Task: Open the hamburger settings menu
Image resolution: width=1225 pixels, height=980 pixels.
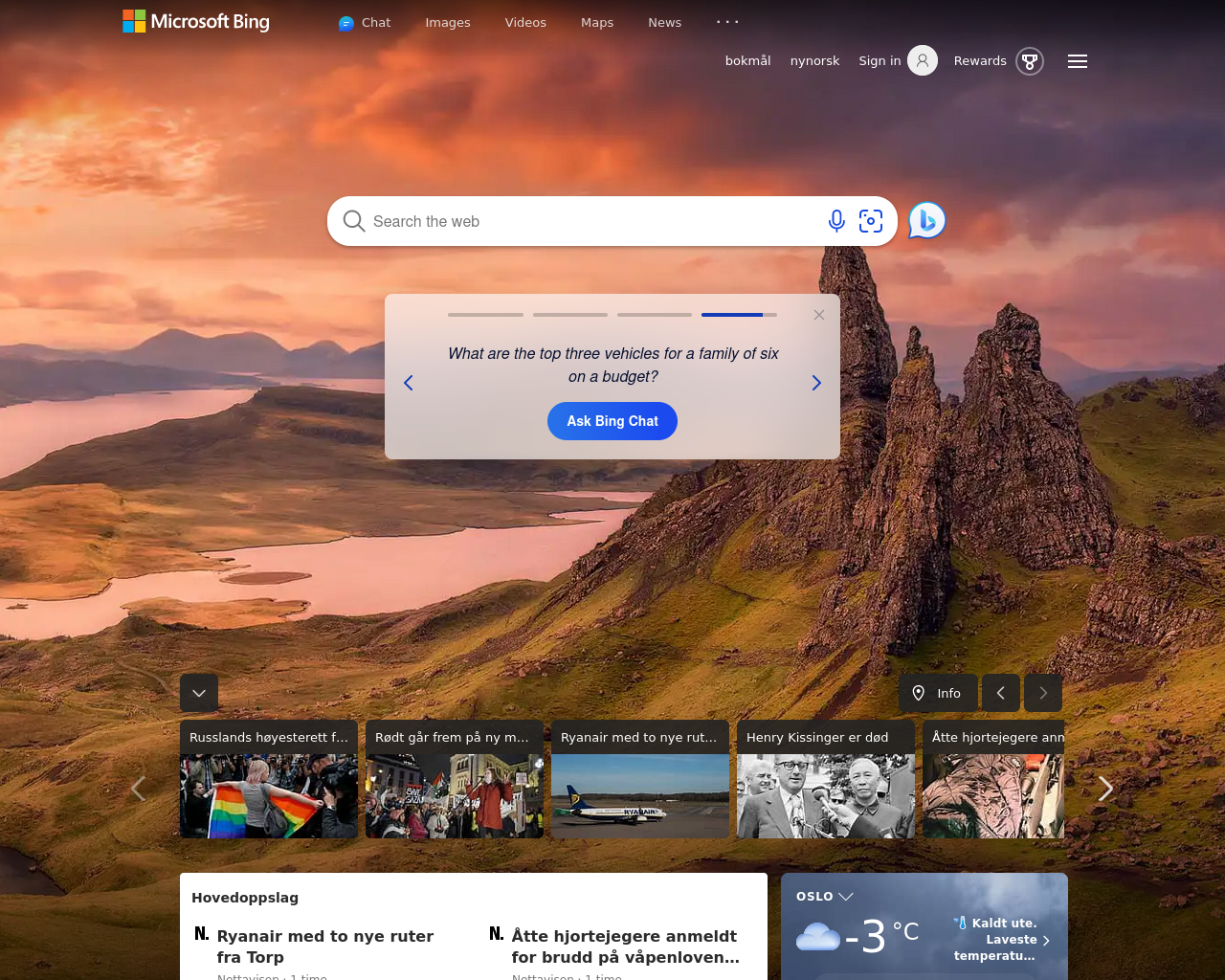Action: (x=1078, y=61)
